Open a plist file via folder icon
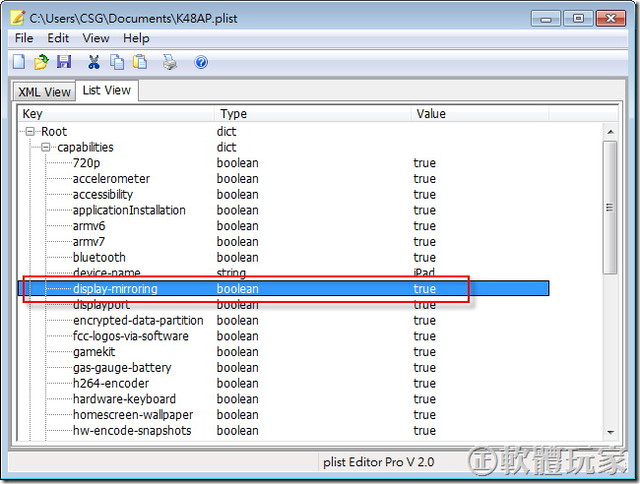The height and width of the screenshot is (484, 640). click(41, 62)
